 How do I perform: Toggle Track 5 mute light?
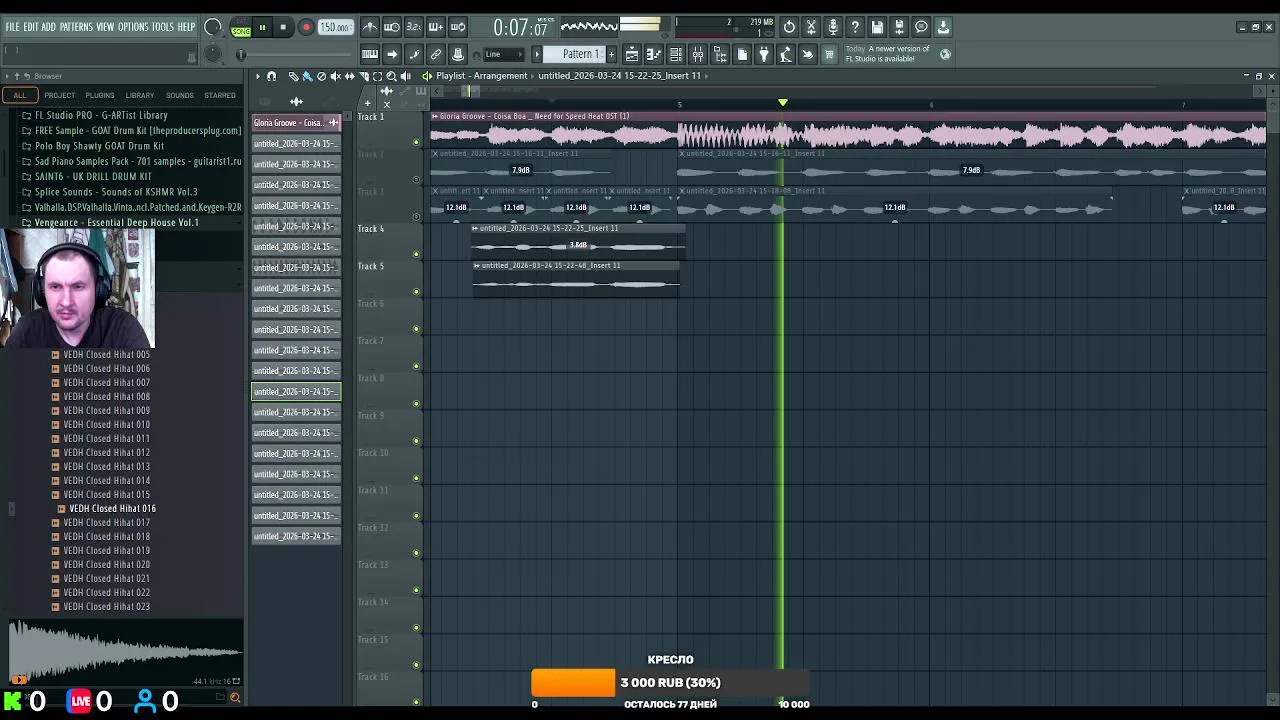coord(417,291)
